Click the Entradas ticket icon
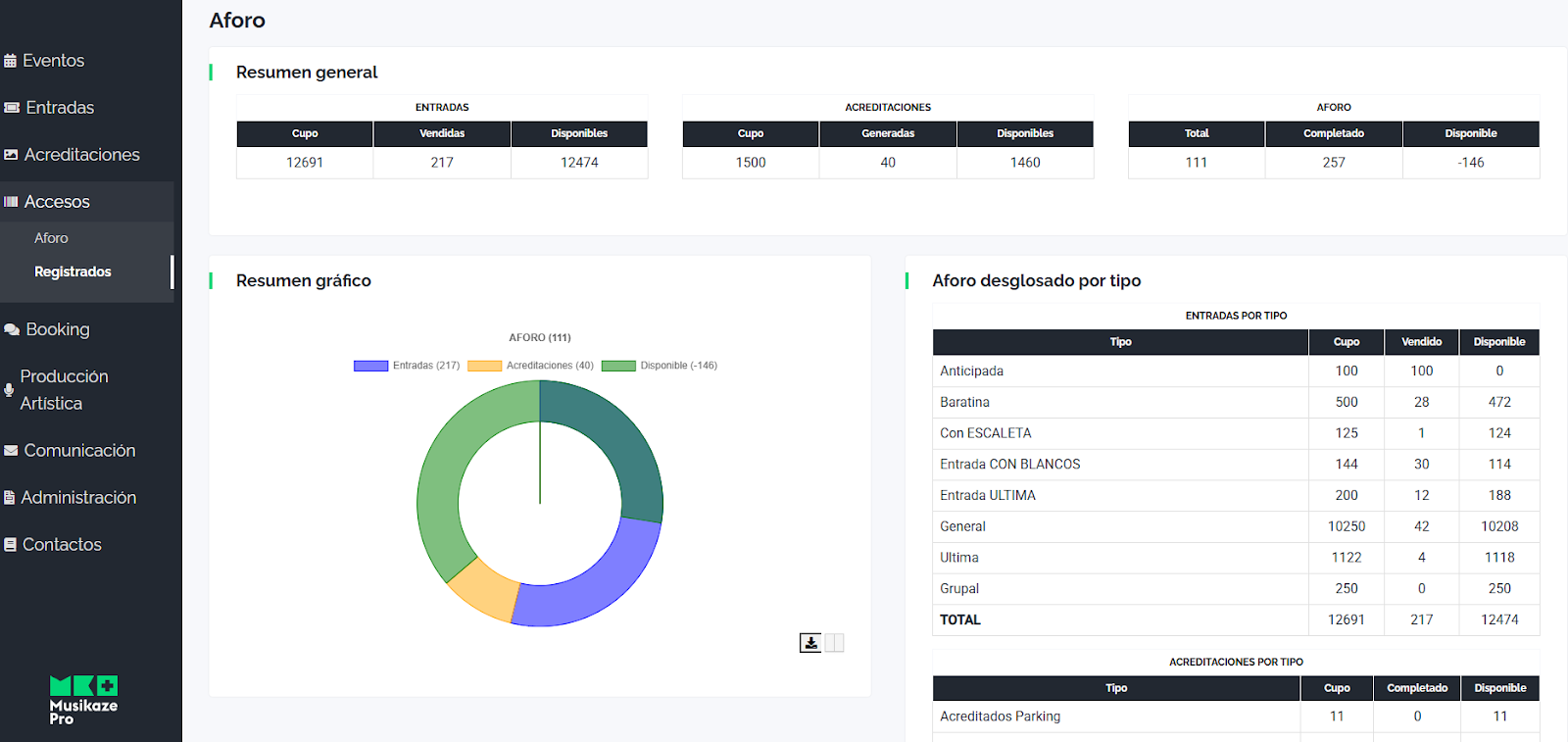1568x742 pixels. click(12, 108)
